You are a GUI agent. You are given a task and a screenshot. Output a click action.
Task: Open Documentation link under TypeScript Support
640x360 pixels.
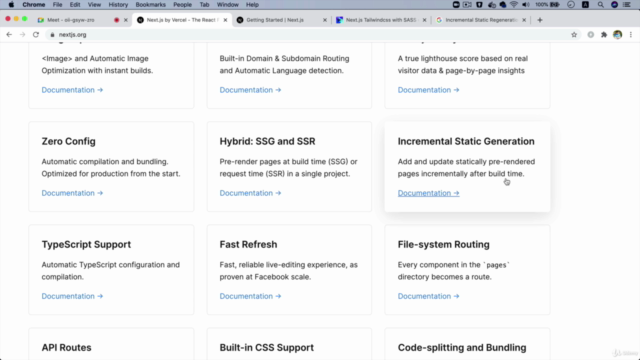[72, 296]
